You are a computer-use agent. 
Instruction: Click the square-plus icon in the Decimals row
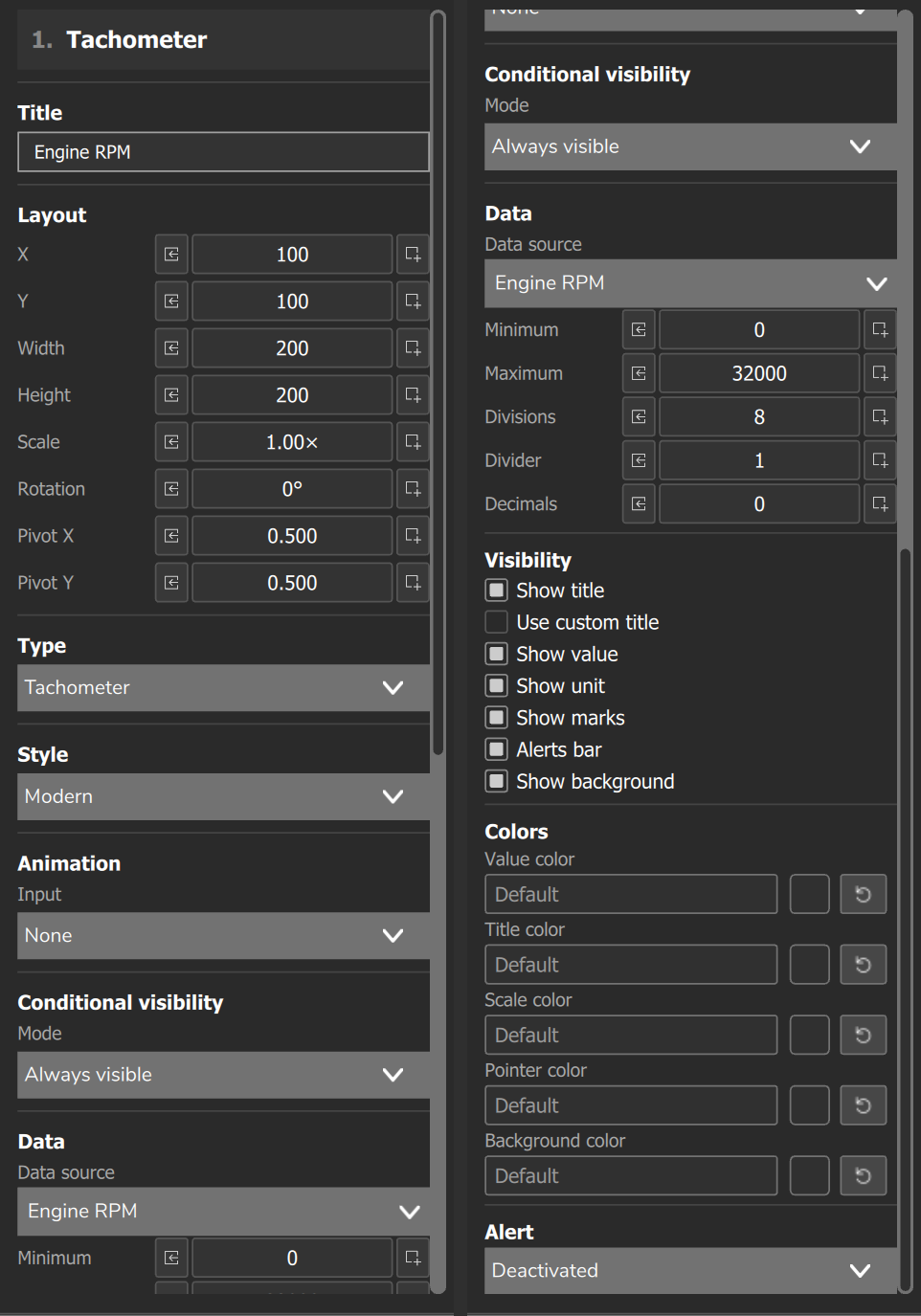[880, 504]
